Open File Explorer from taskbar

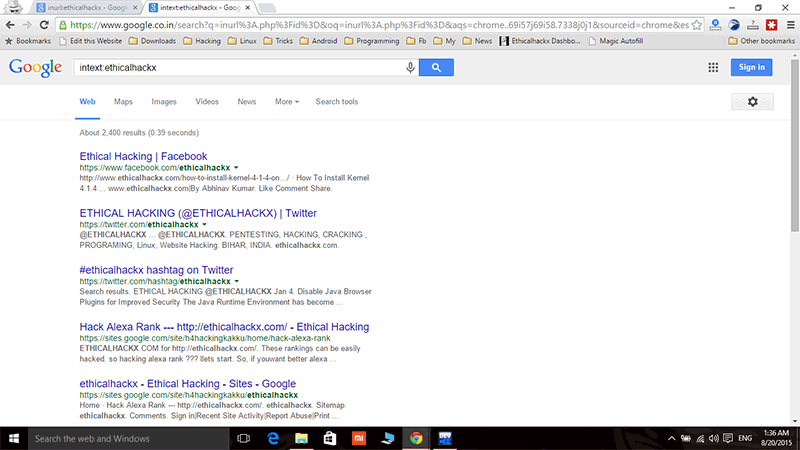point(302,438)
